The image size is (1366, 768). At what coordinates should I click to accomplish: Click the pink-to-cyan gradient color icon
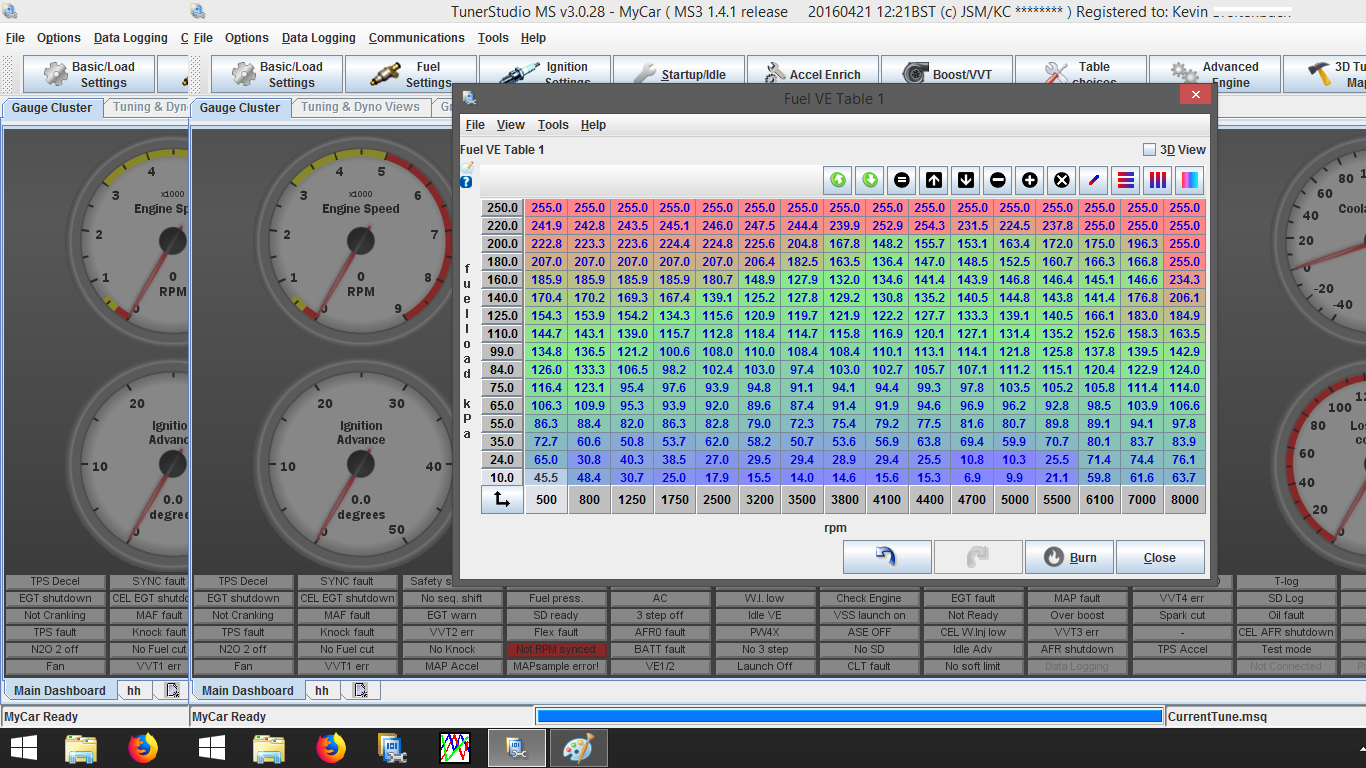(1190, 180)
